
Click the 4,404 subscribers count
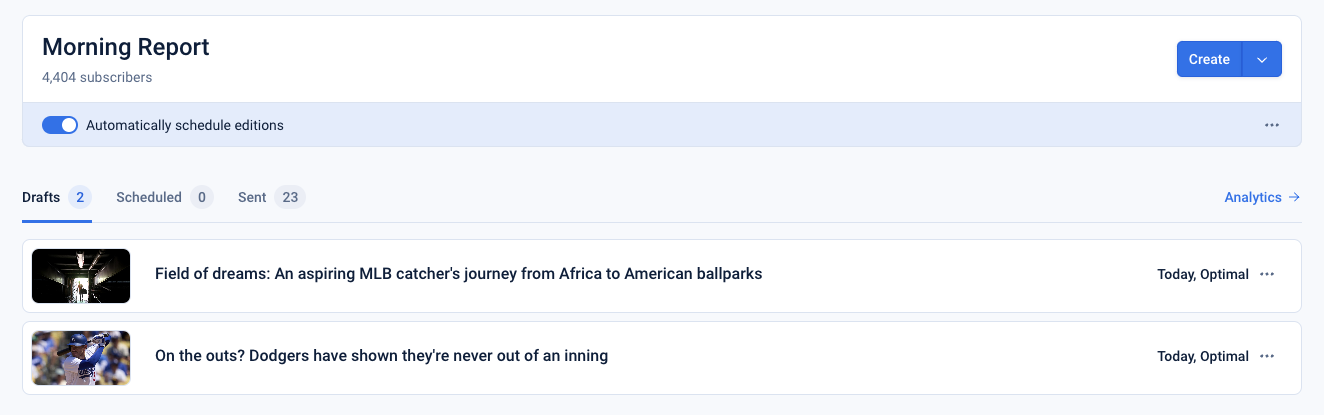tap(97, 76)
